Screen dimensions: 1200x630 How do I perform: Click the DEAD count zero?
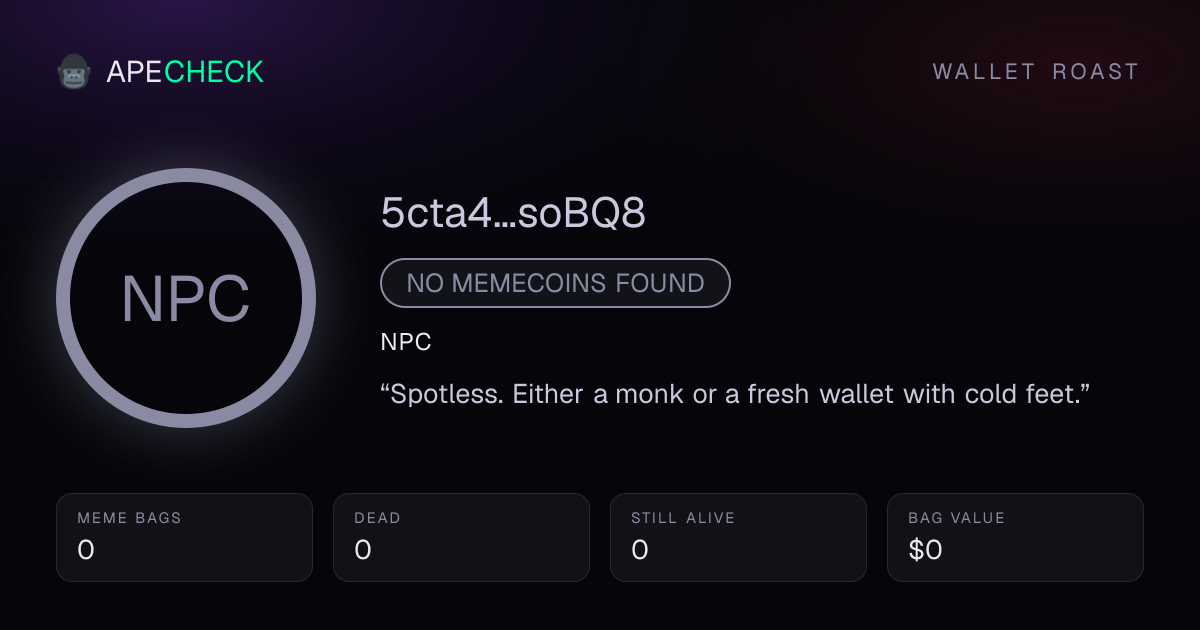(363, 550)
